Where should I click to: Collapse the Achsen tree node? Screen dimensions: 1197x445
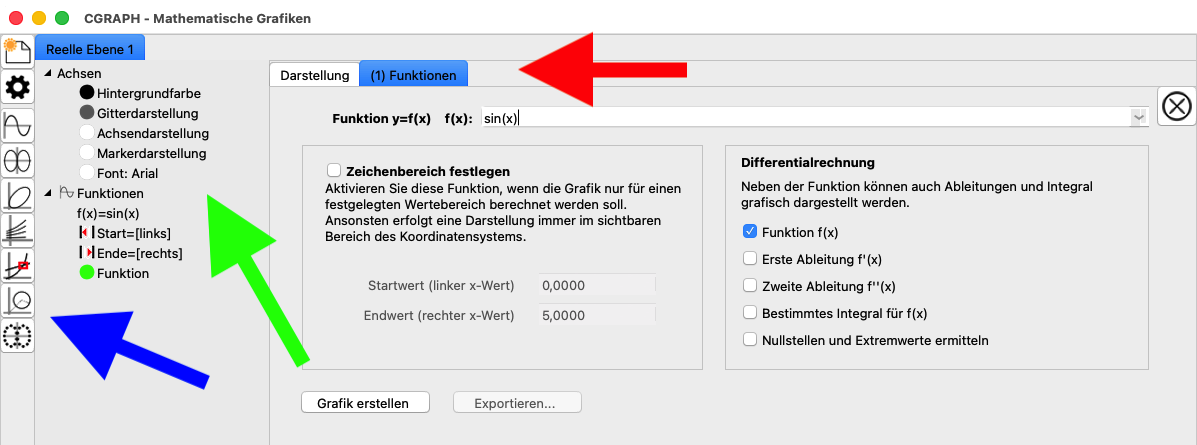48,73
